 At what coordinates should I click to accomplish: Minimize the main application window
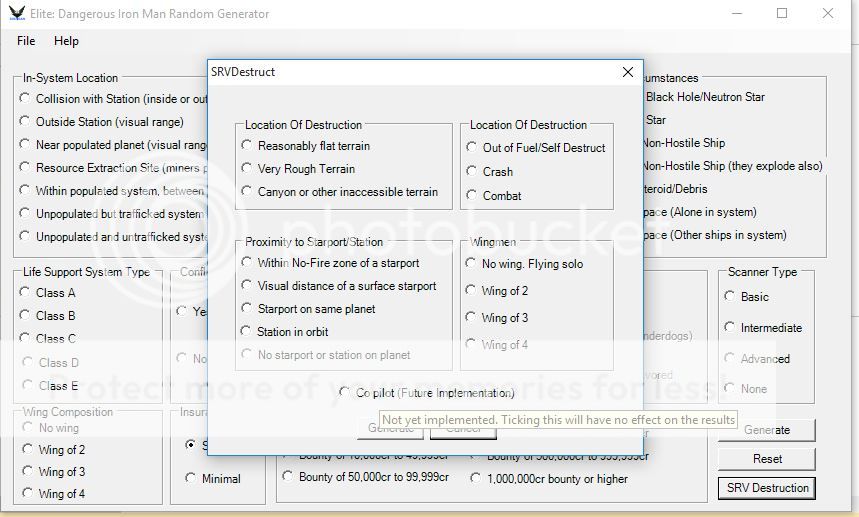(x=737, y=13)
